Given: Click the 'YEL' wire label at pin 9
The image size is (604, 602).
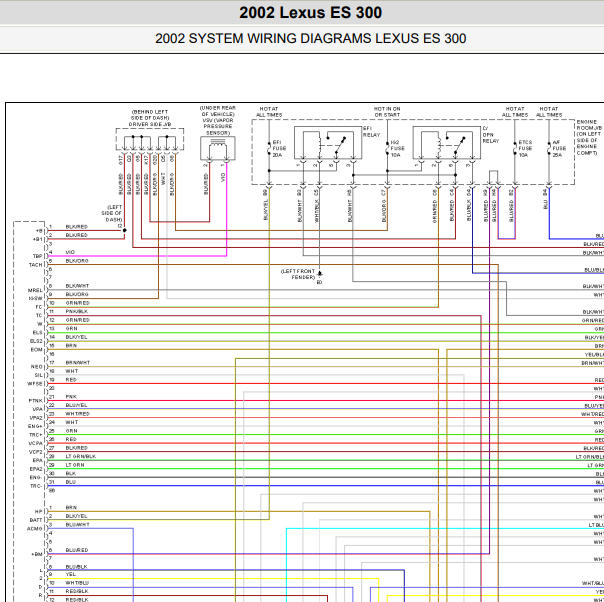Looking at the screenshot, I should click(71, 574).
